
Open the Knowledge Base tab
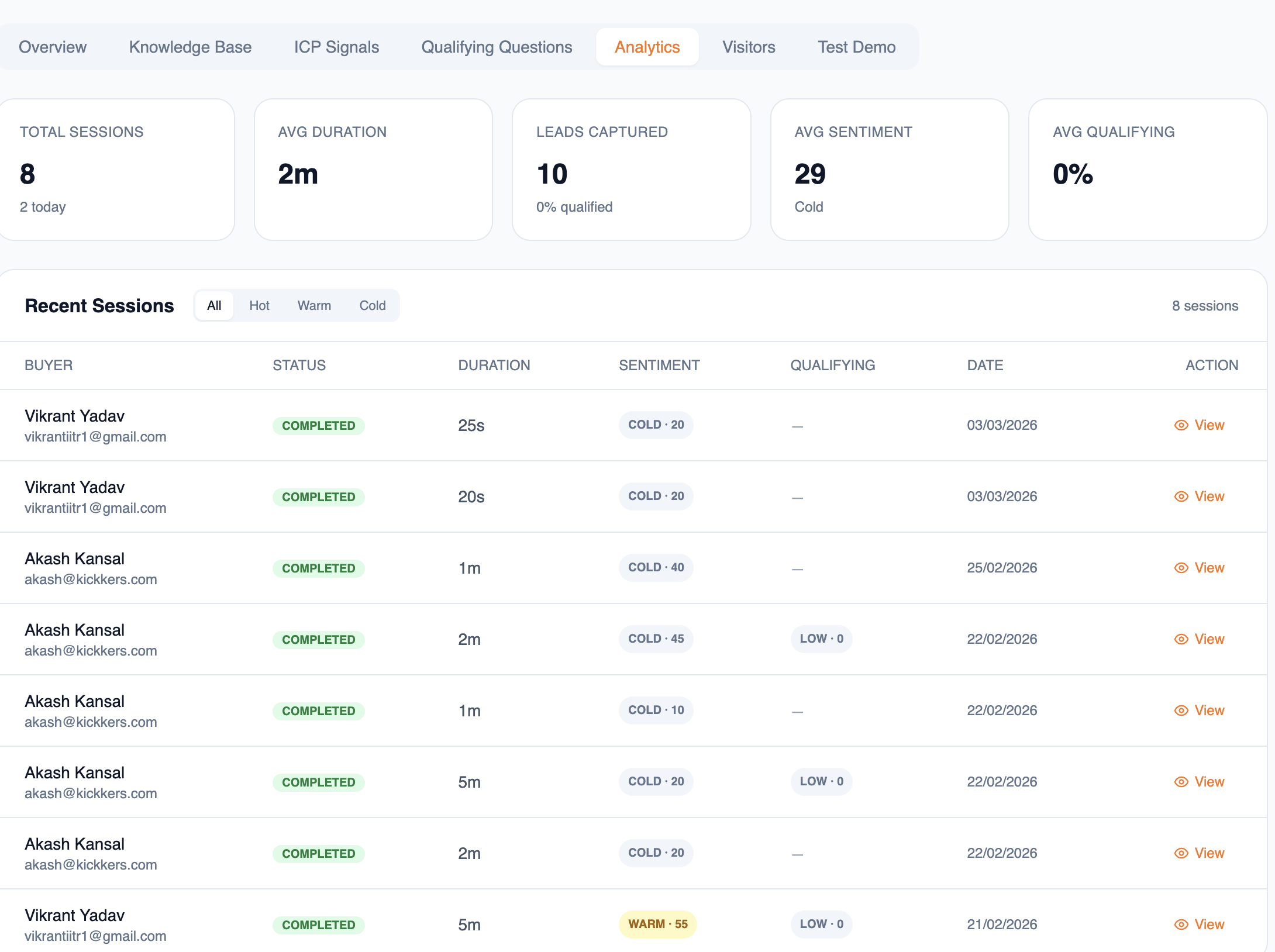(x=190, y=47)
